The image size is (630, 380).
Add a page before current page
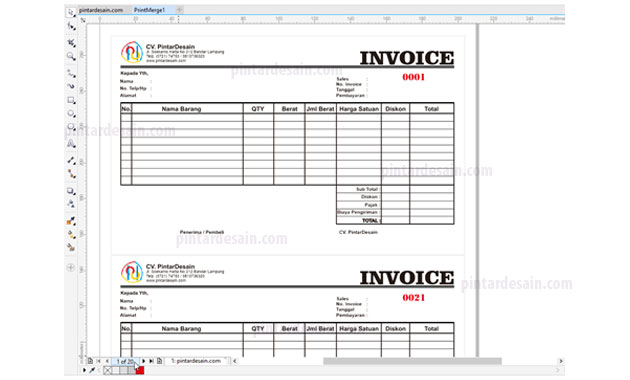click(x=90, y=361)
